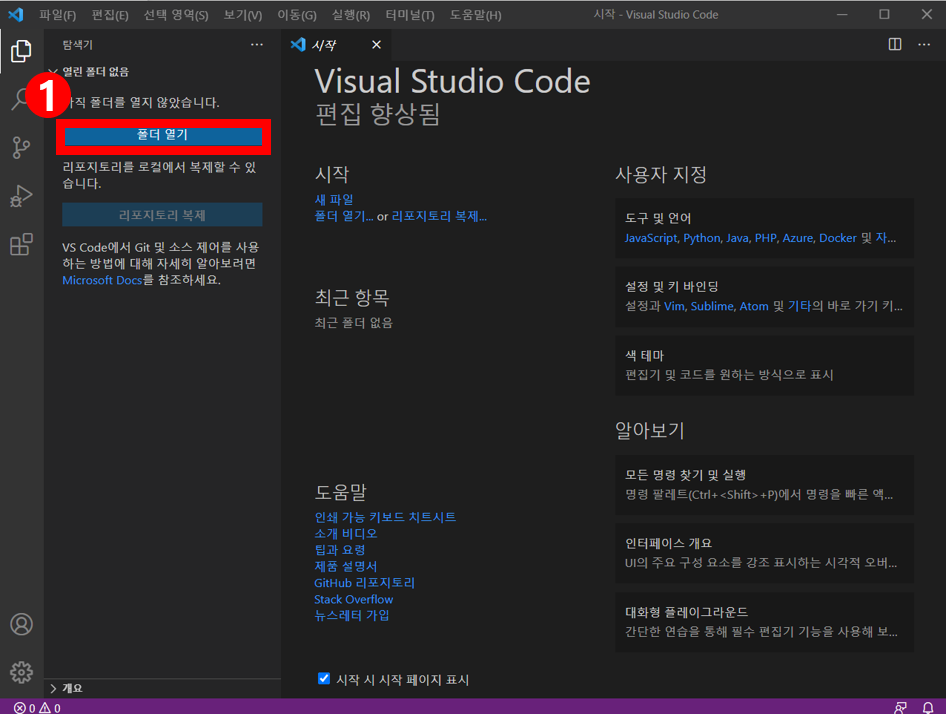Click the 폴더 열기... link on welcome page
Viewport: 946px width, 714px height.
point(344,216)
